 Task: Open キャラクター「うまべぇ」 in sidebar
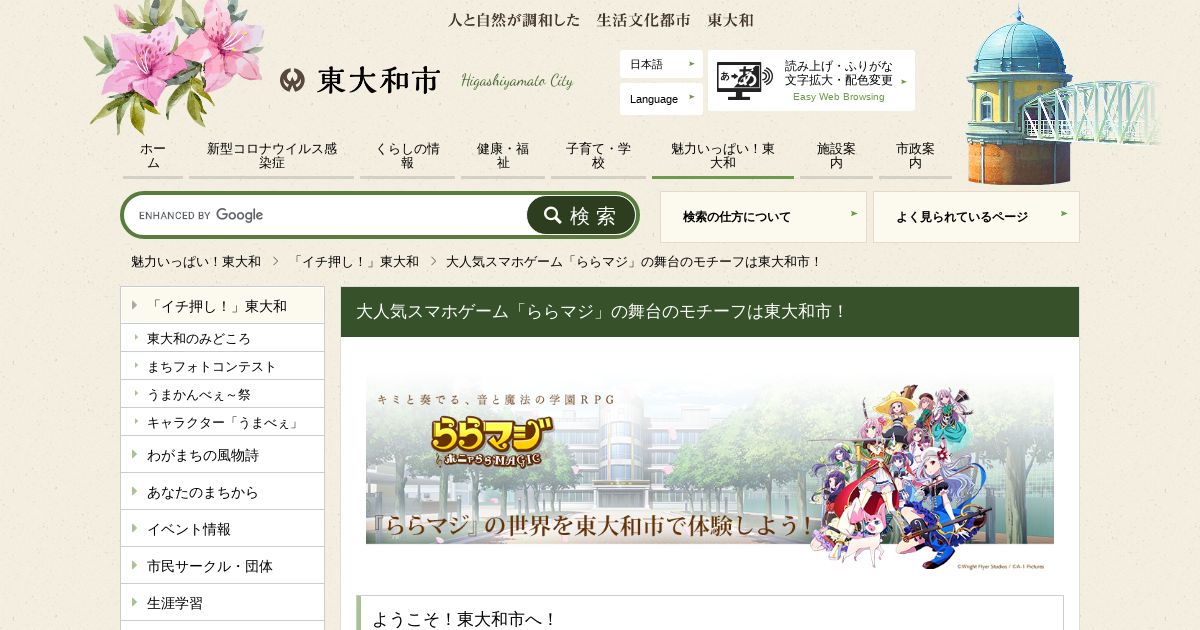(222, 422)
